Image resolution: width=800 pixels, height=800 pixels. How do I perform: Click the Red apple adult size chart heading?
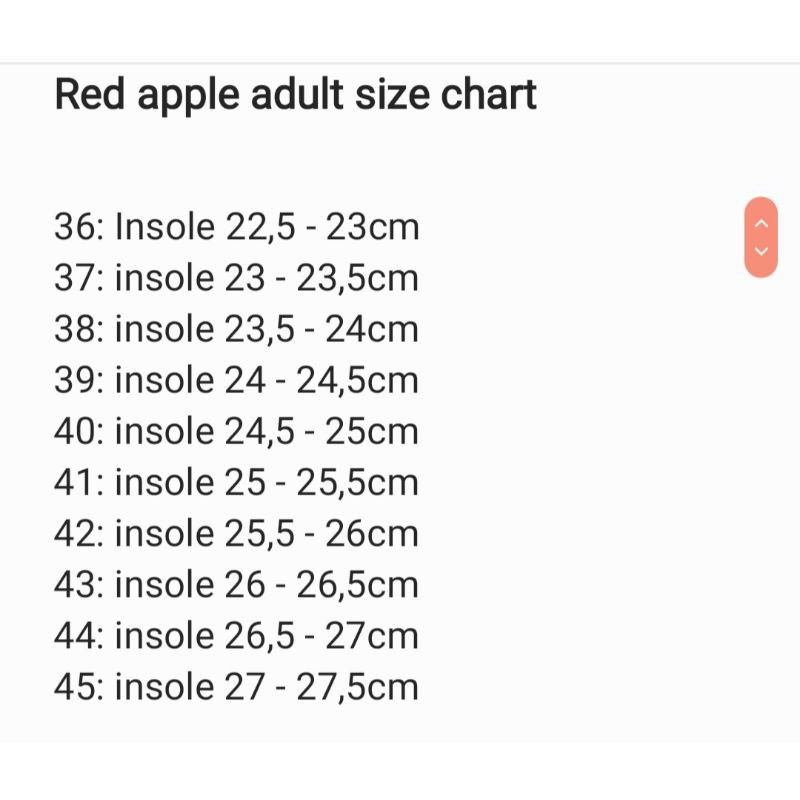295,95
